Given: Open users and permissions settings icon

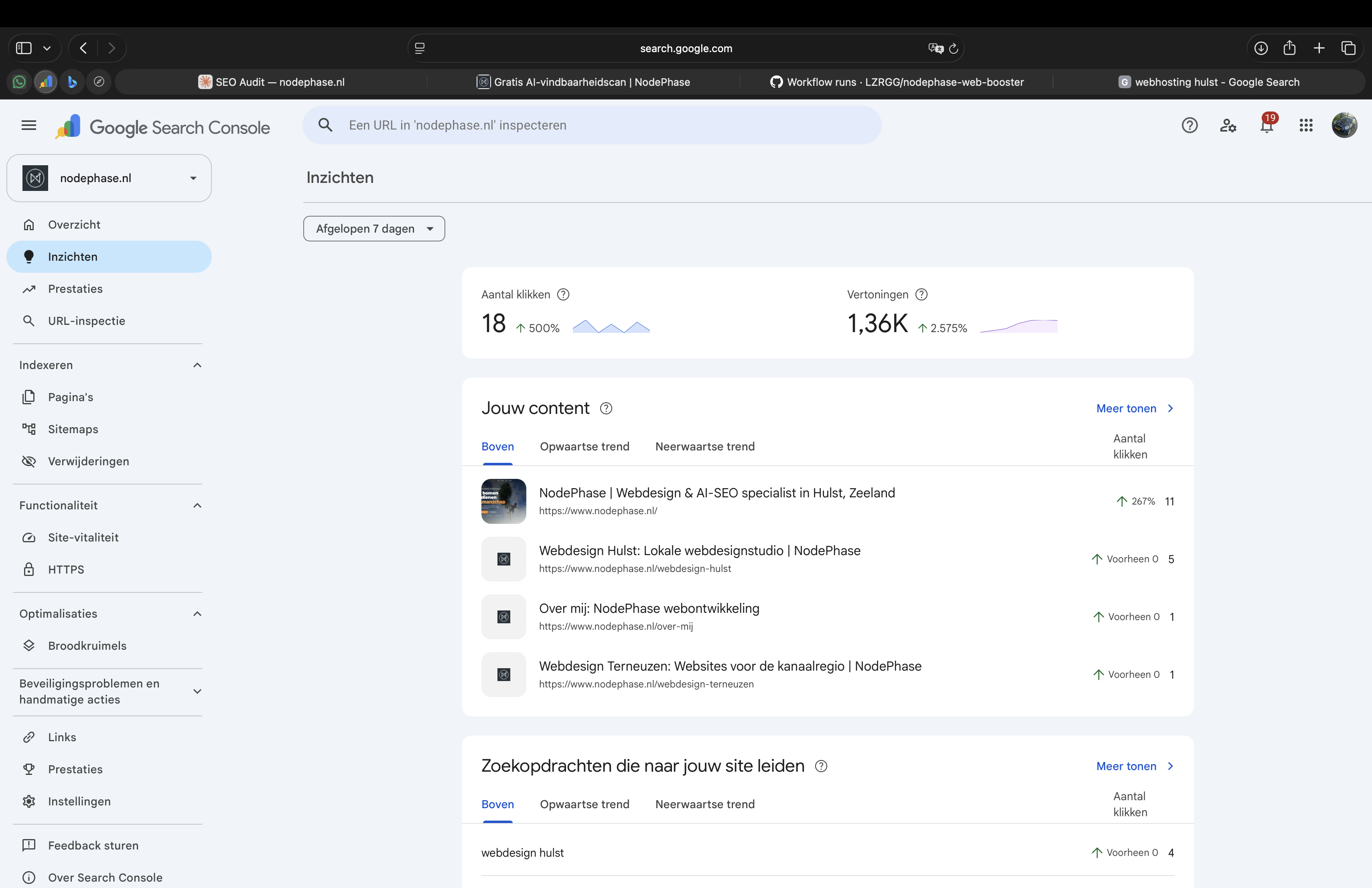Looking at the screenshot, I should point(1228,125).
